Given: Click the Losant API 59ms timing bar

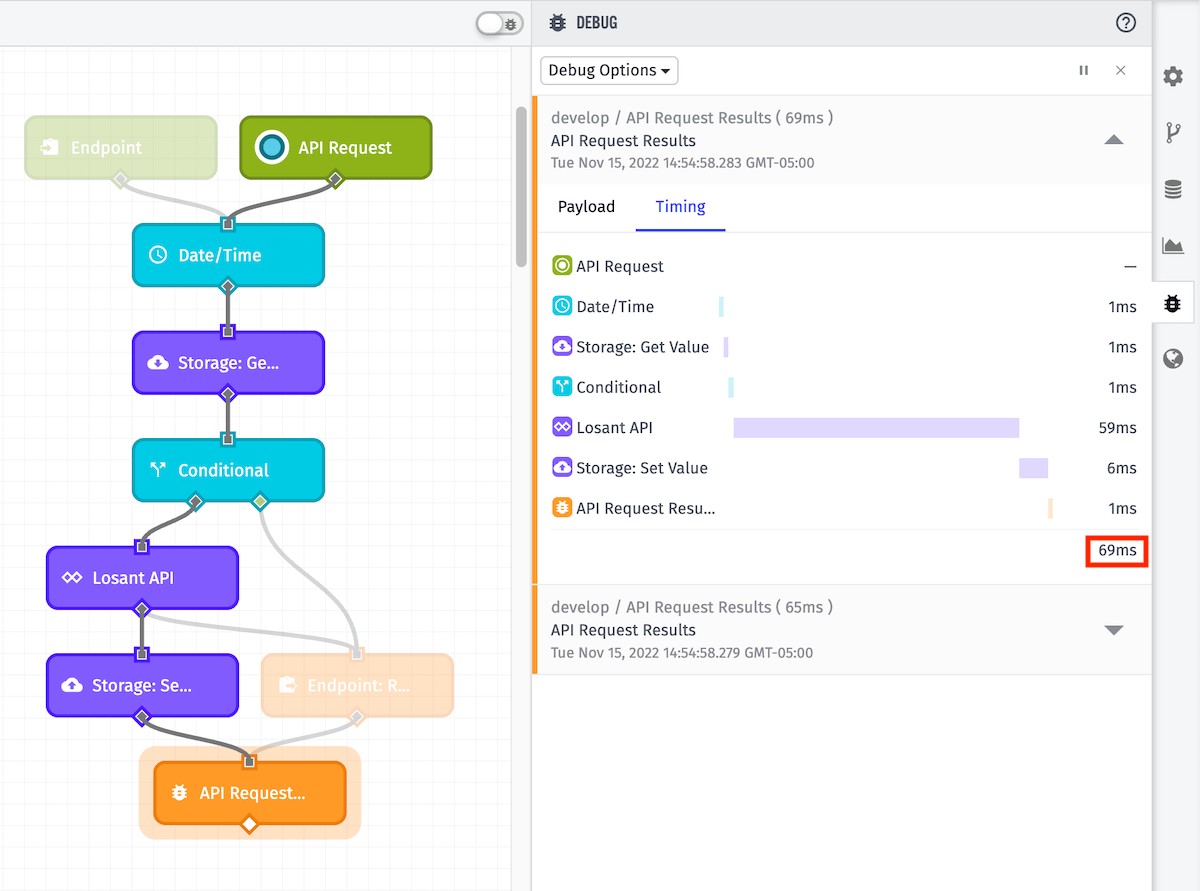Looking at the screenshot, I should click(876, 428).
